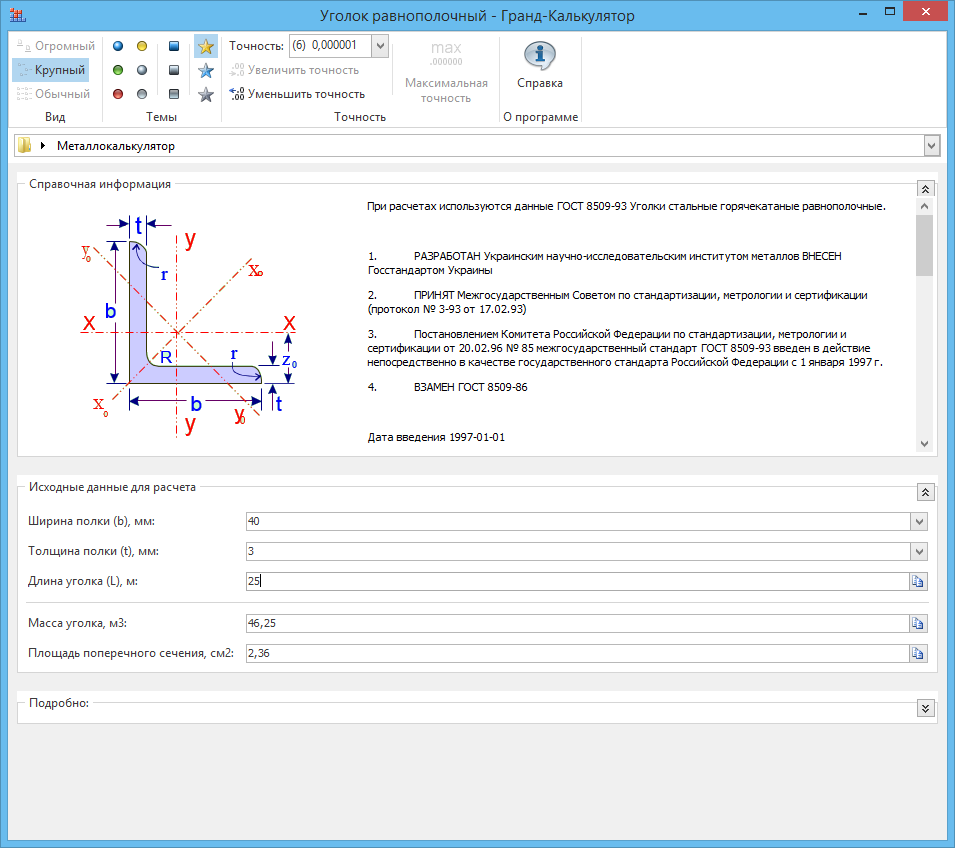Copy the Длина уголка value icon

click(918, 581)
